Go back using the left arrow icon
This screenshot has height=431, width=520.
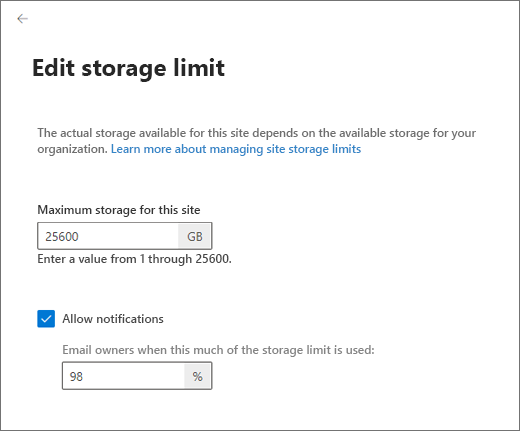pos(22,19)
